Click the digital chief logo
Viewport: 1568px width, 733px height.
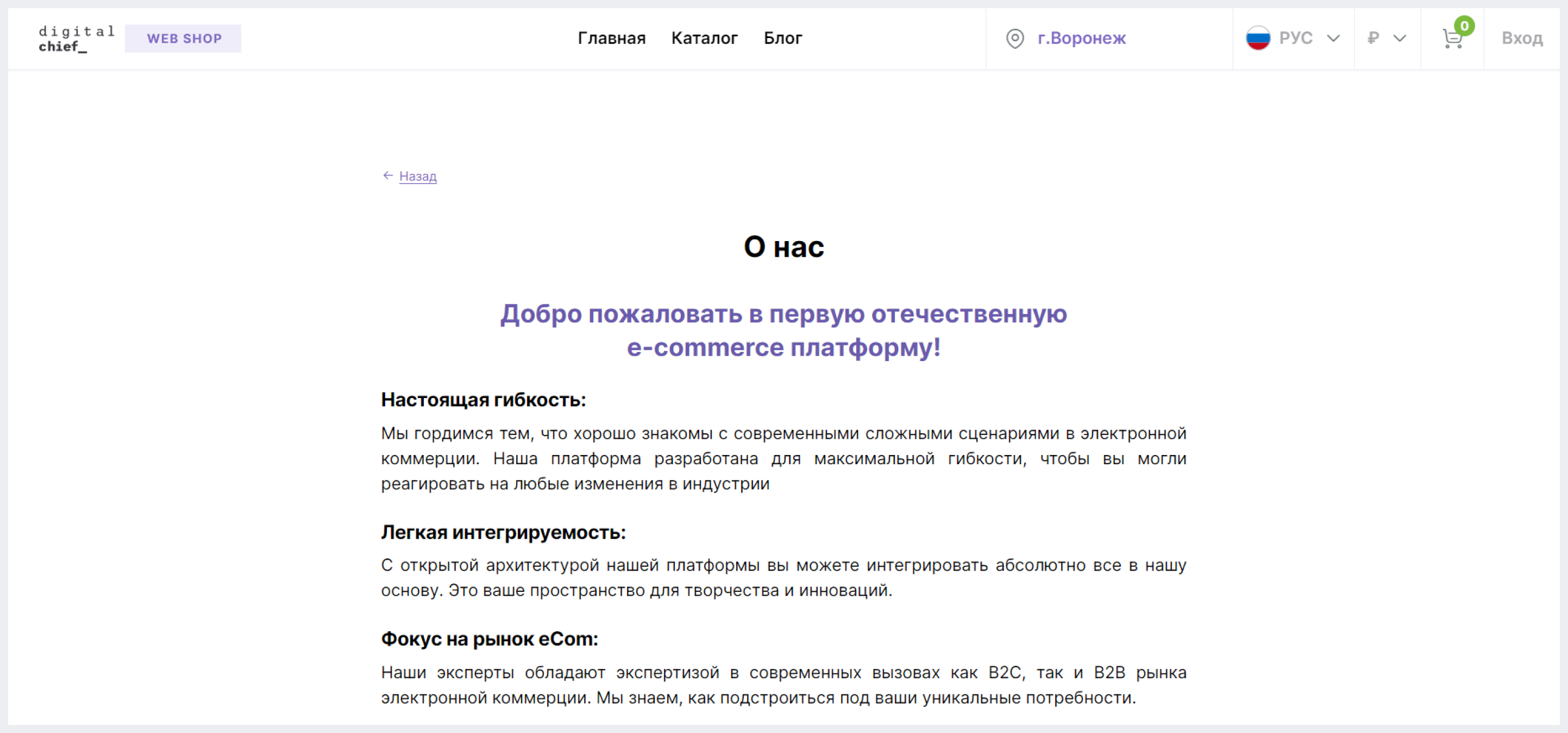[77, 39]
